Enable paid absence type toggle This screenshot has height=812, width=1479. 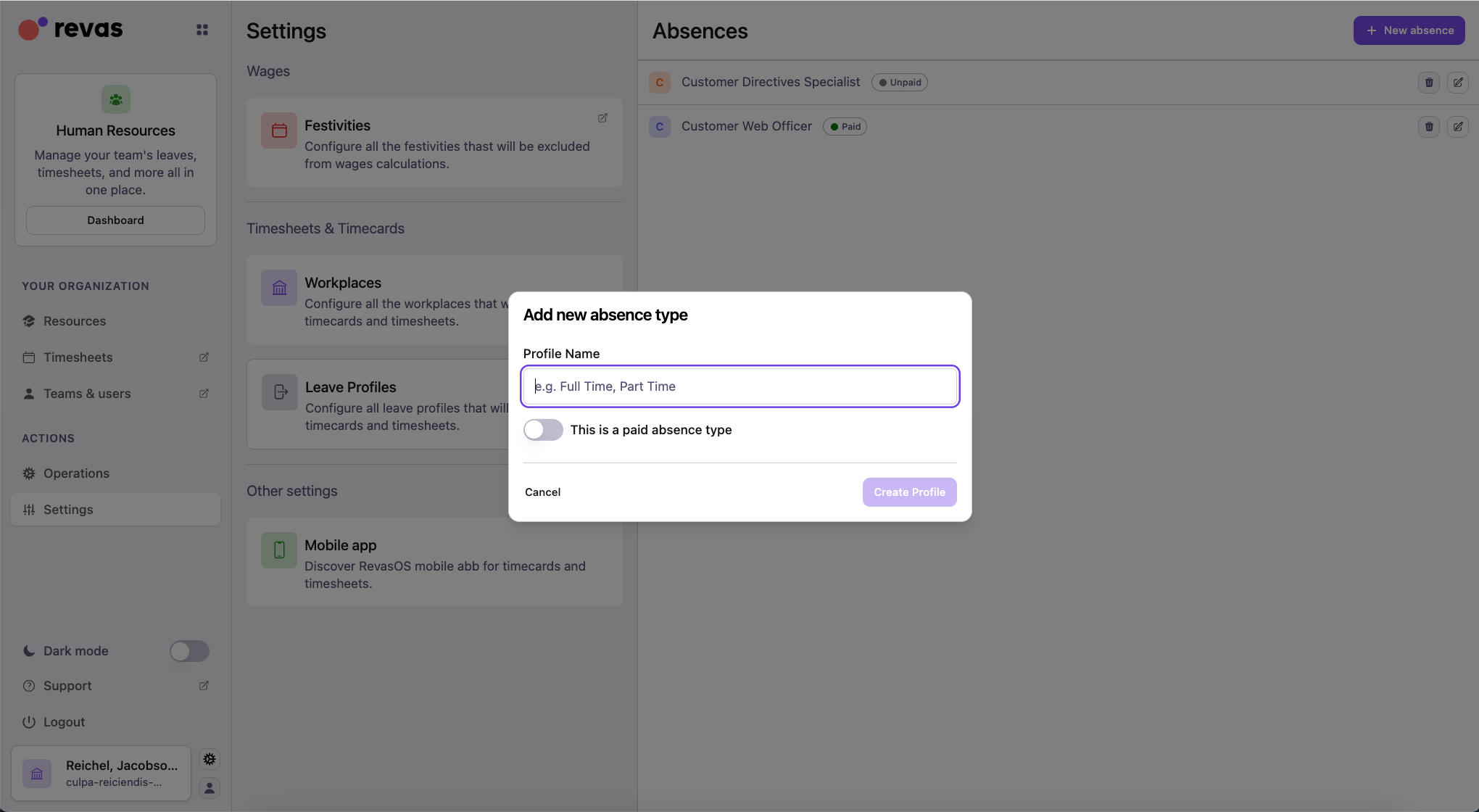click(x=542, y=429)
